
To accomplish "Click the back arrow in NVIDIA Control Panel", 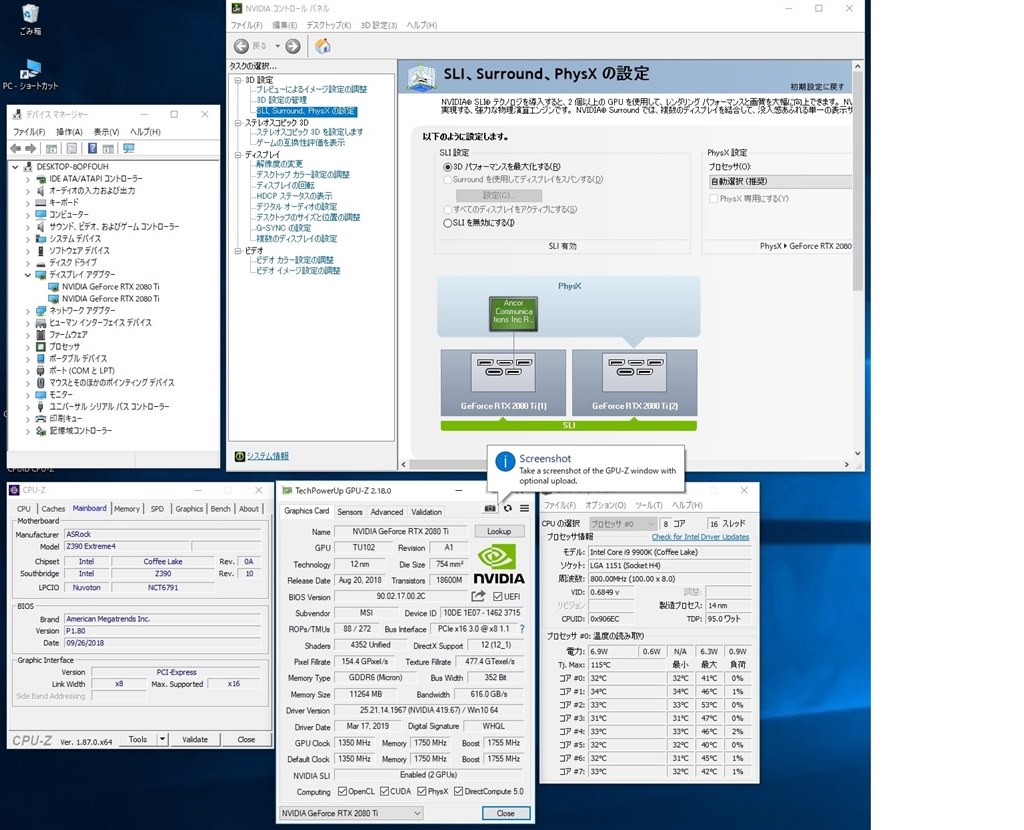I will click(x=242, y=46).
